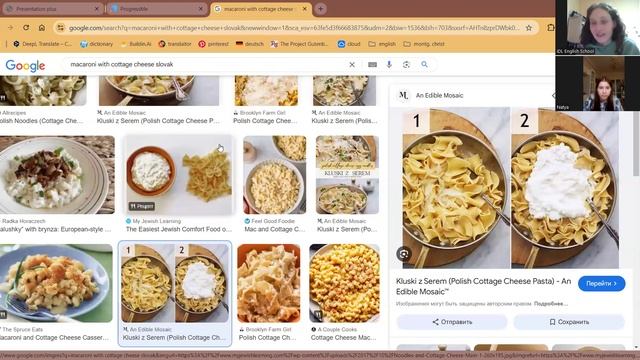The height and width of the screenshot is (360, 640).
Task: Search by image with Google Lens icon
Action: coord(406,64)
